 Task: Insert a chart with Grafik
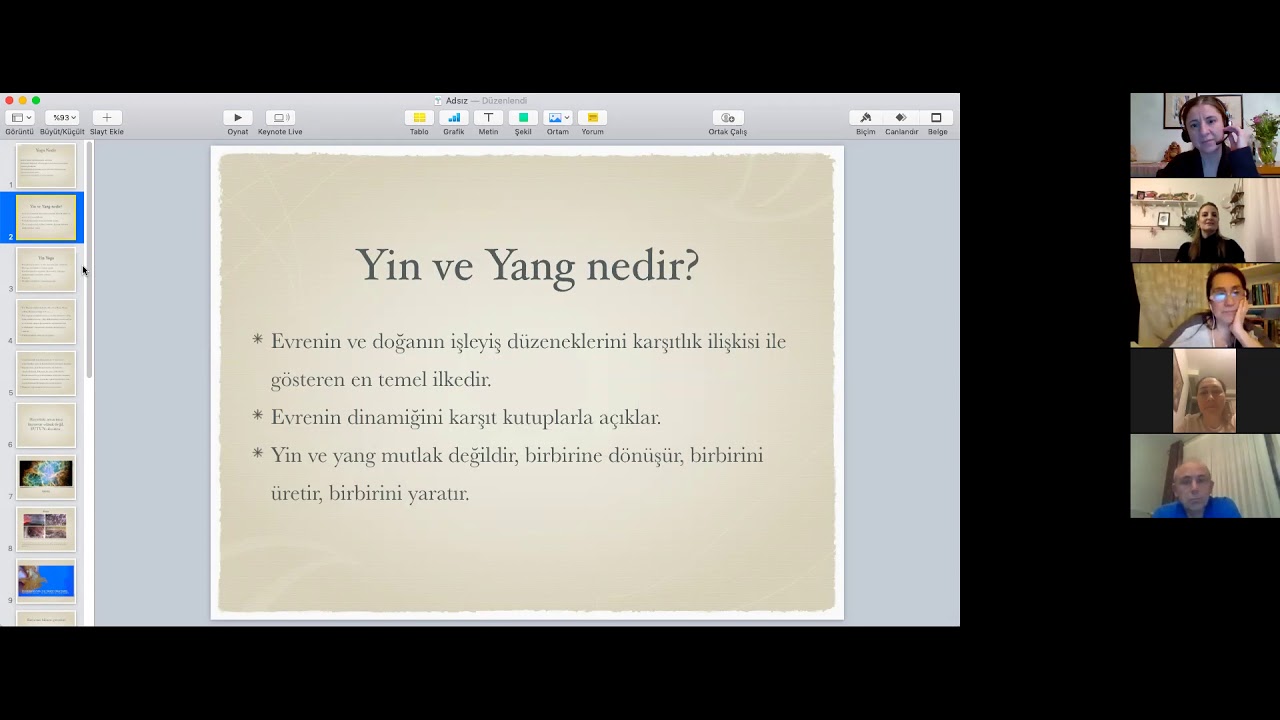pos(454,118)
